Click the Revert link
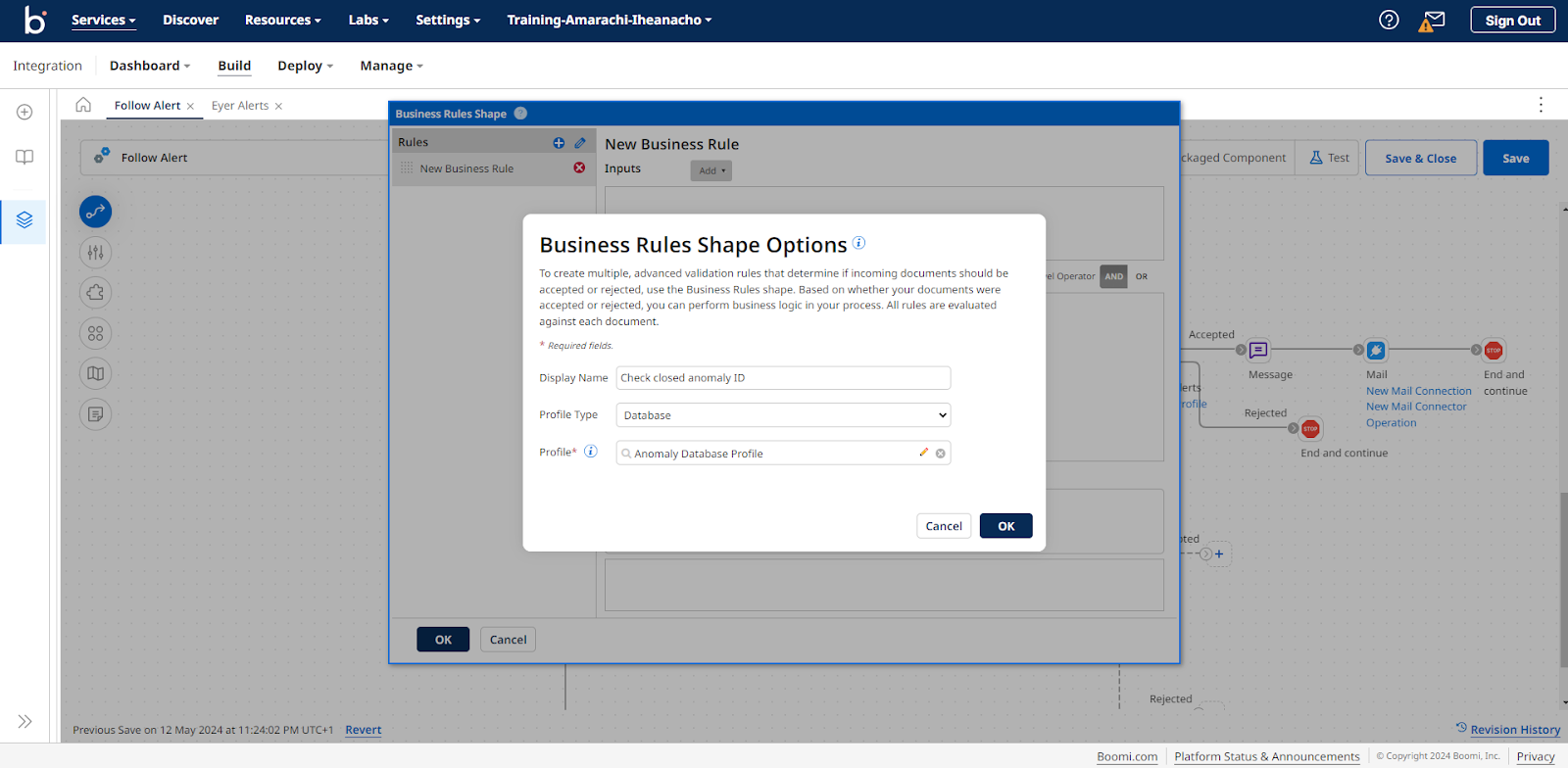 pos(363,730)
